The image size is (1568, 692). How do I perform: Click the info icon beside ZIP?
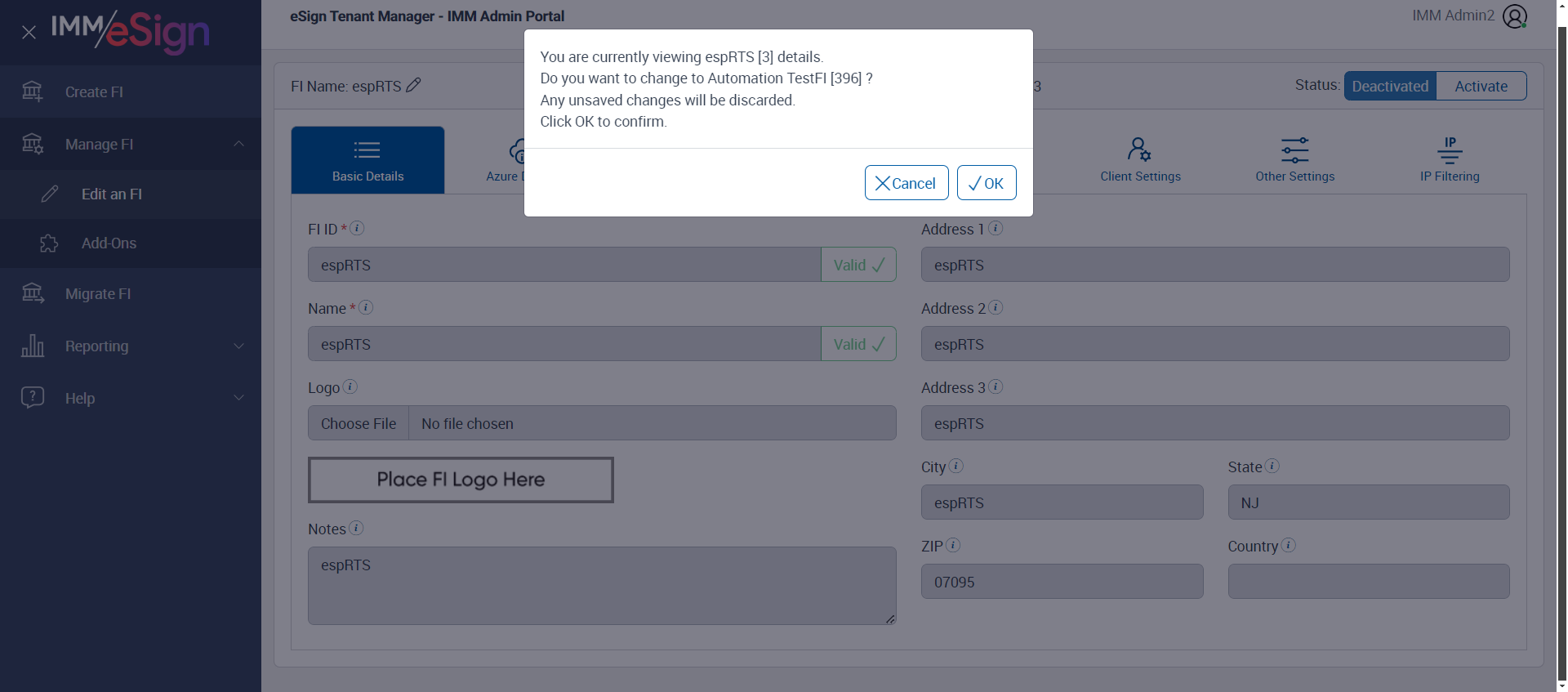pyautogui.click(x=953, y=546)
